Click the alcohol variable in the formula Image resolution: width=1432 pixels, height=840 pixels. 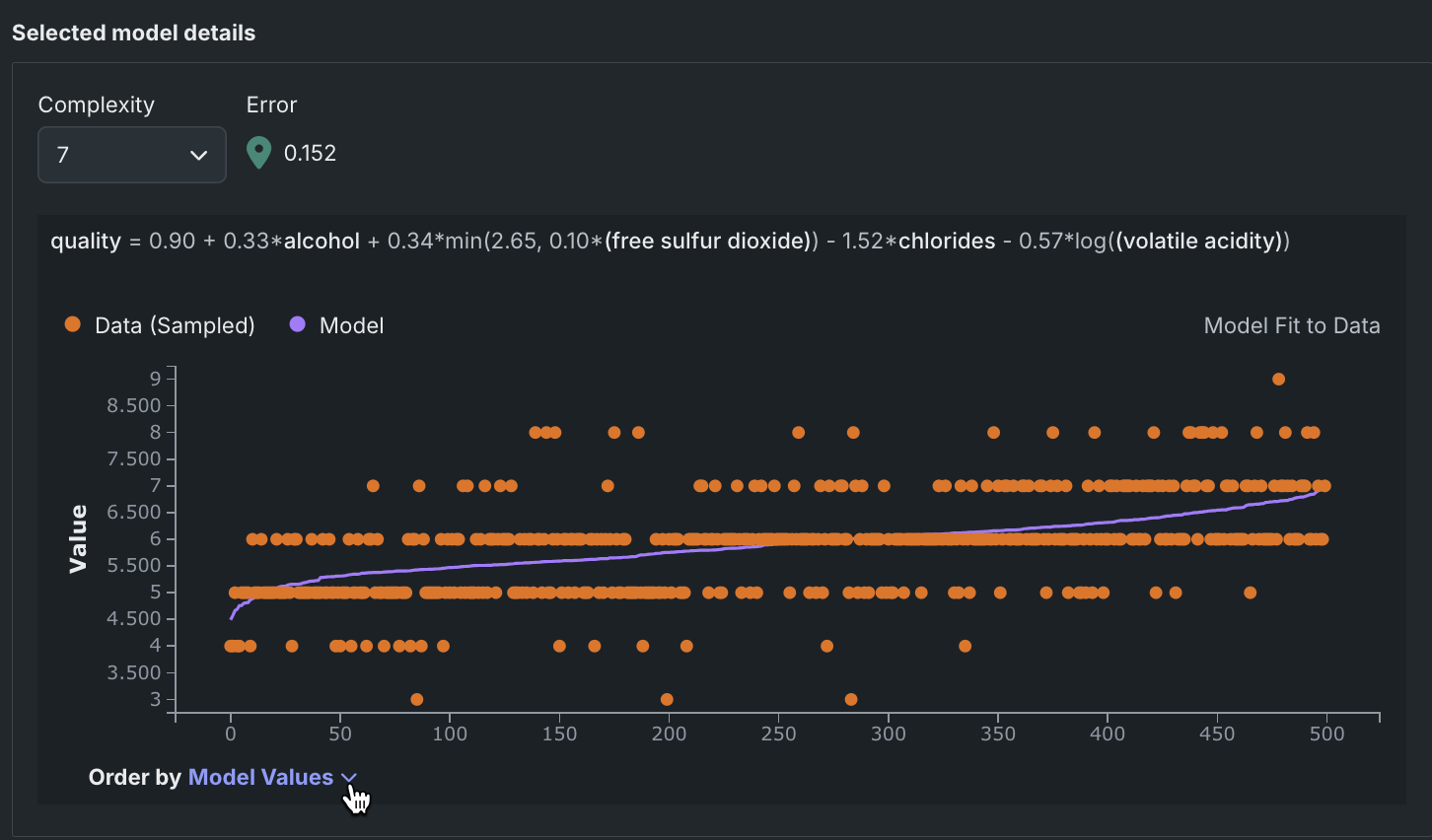pos(322,241)
